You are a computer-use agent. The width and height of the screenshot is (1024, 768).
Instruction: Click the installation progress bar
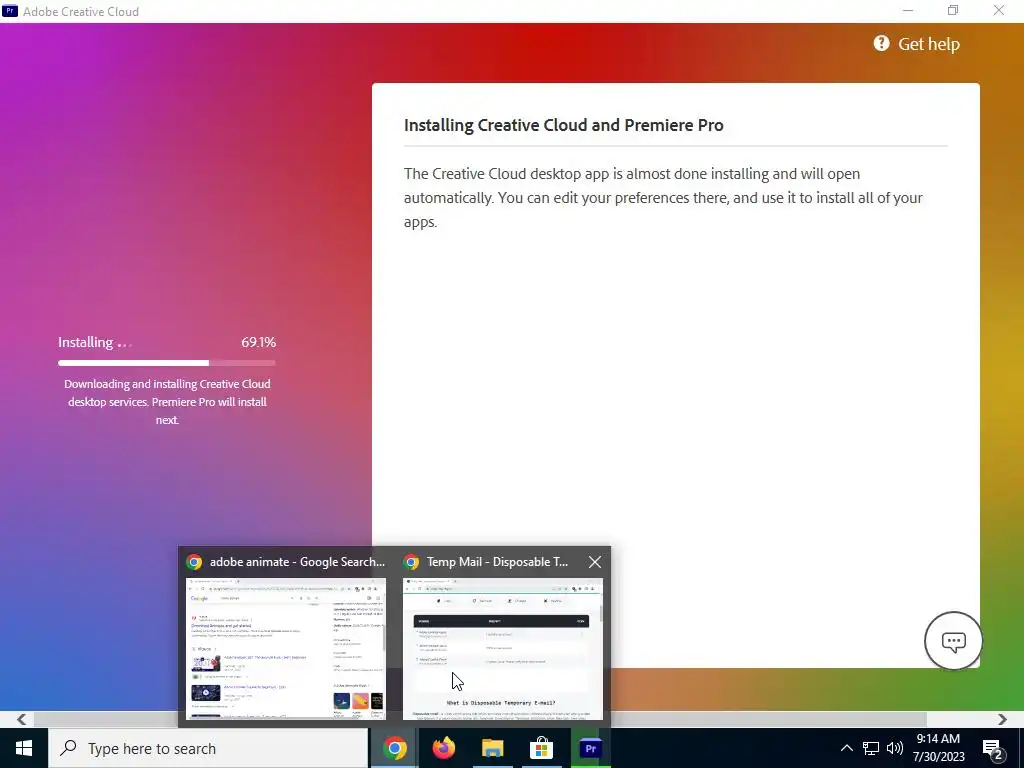167,362
